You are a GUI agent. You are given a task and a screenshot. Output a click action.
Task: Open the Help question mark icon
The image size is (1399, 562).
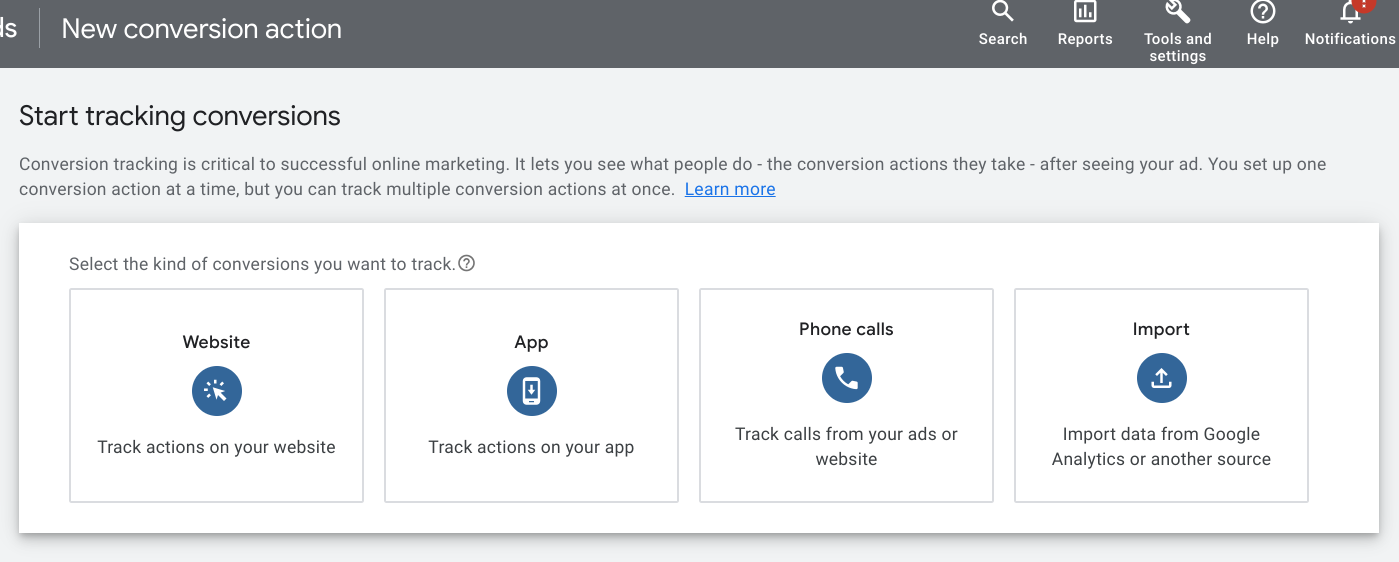tap(1263, 12)
